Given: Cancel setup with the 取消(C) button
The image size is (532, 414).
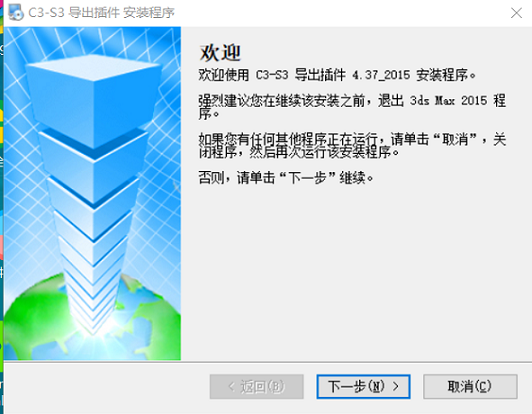Looking at the screenshot, I should (470, 387).
